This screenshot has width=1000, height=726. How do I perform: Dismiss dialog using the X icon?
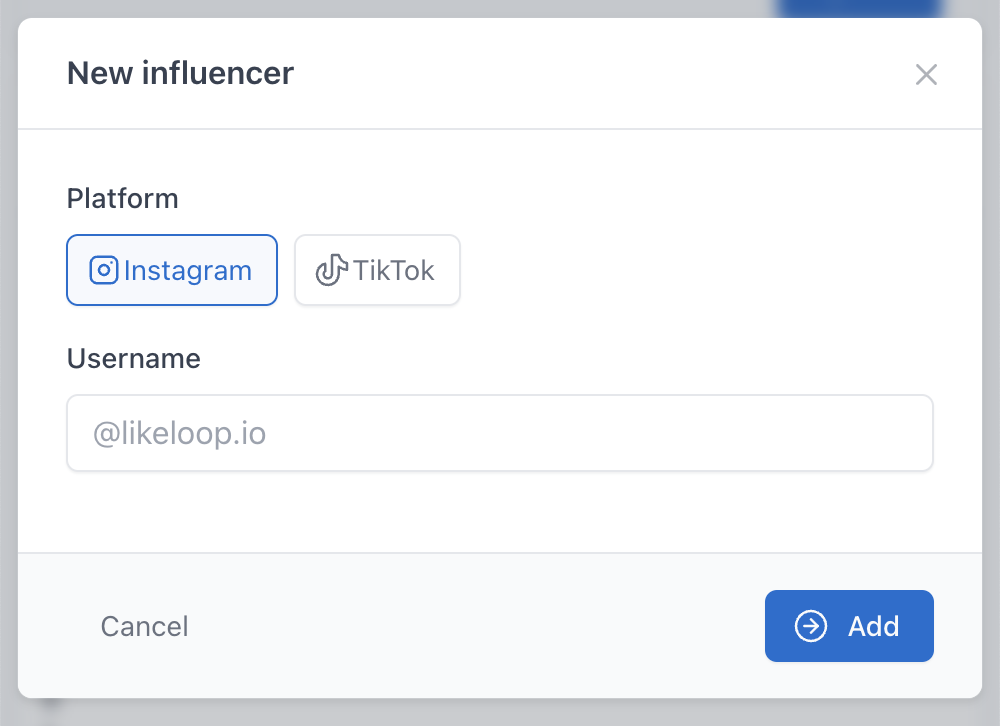(x=926, y=74)
